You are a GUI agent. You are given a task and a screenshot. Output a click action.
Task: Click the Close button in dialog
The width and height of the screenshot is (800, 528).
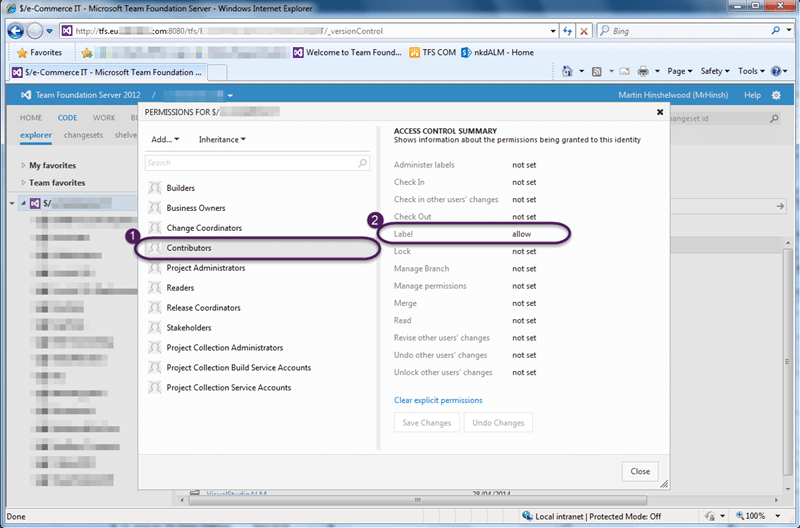pyautogui.click(x=640, y=471)
